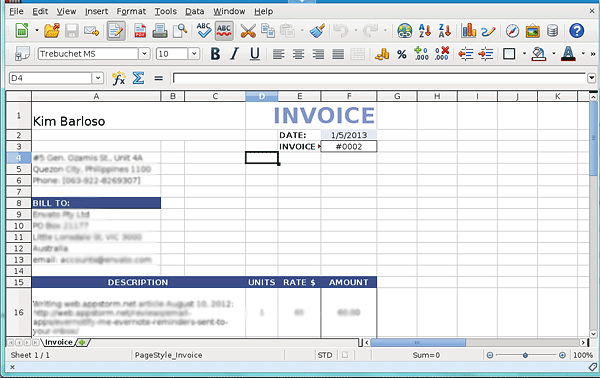
Task: Expand the Font Size dropdown
Action: [194, 54]
